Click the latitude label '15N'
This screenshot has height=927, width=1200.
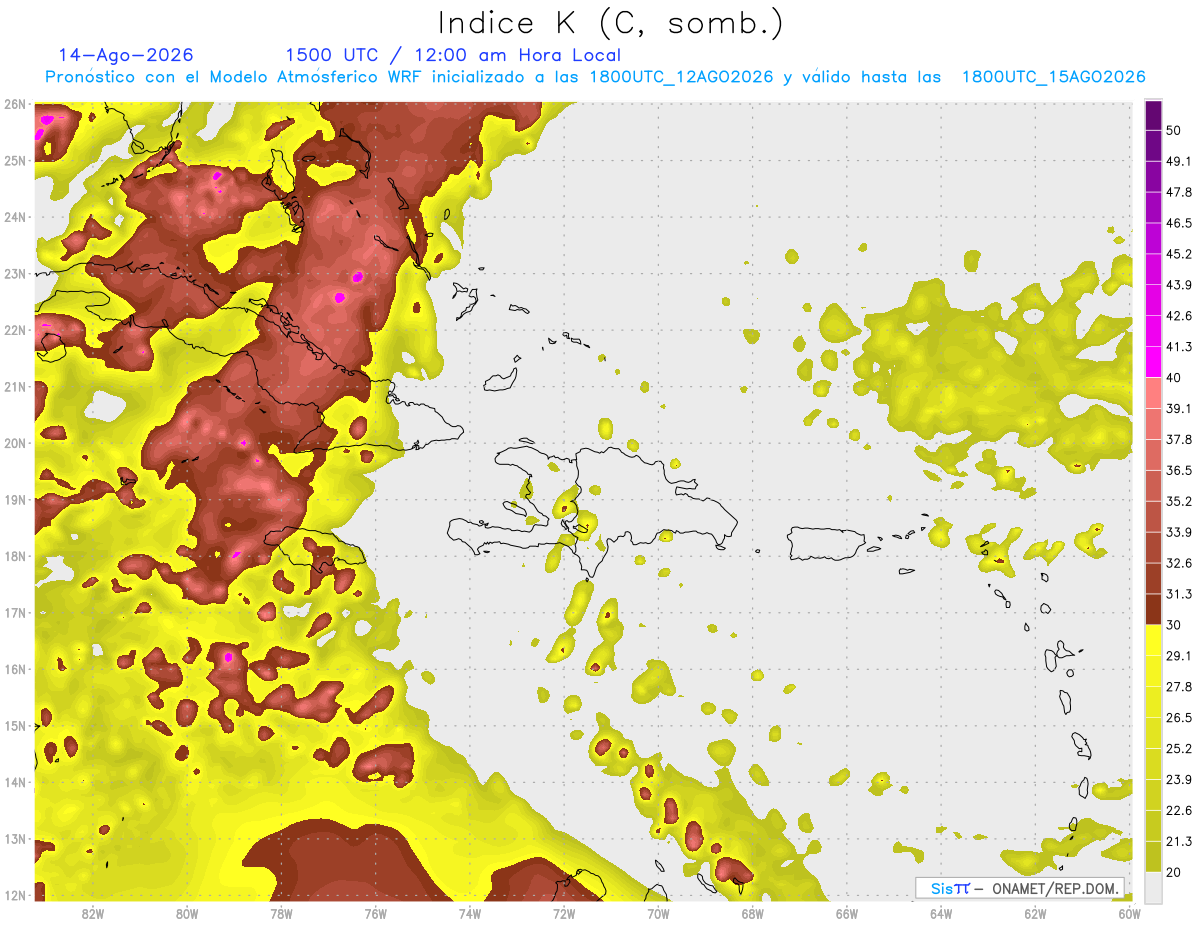pos(14,725)
